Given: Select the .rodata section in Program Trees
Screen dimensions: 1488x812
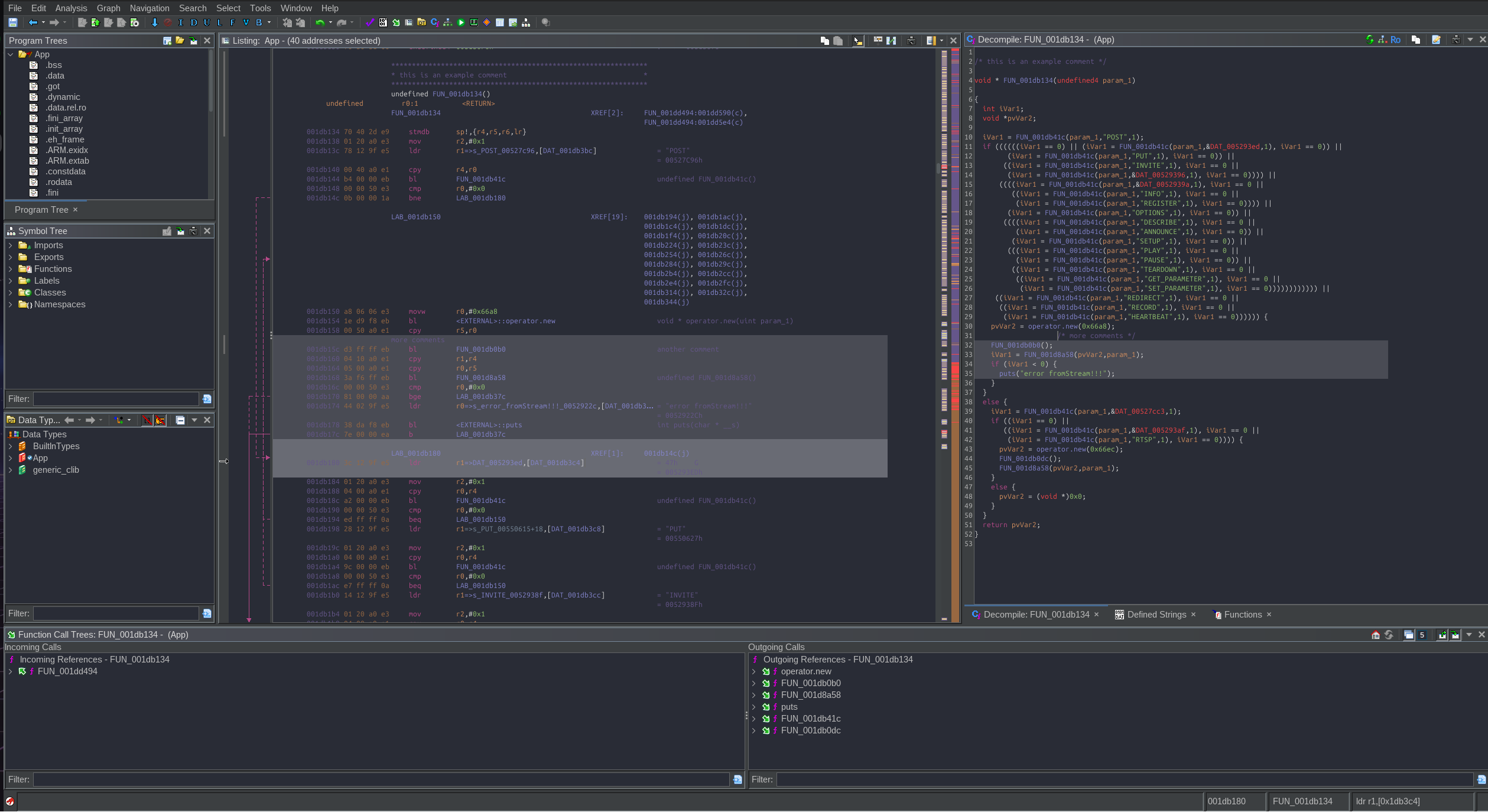Looking at the screenshot, I should [59, 182].
